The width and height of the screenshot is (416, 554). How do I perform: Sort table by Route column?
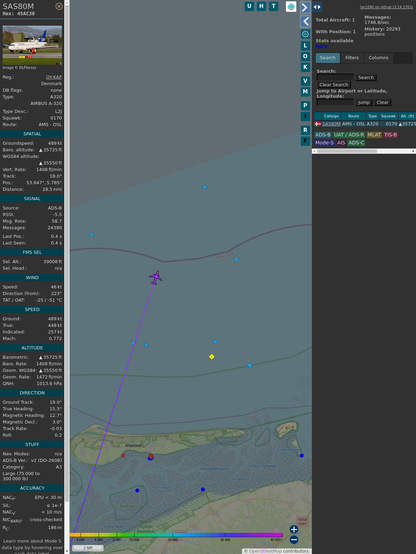(353, 116)
